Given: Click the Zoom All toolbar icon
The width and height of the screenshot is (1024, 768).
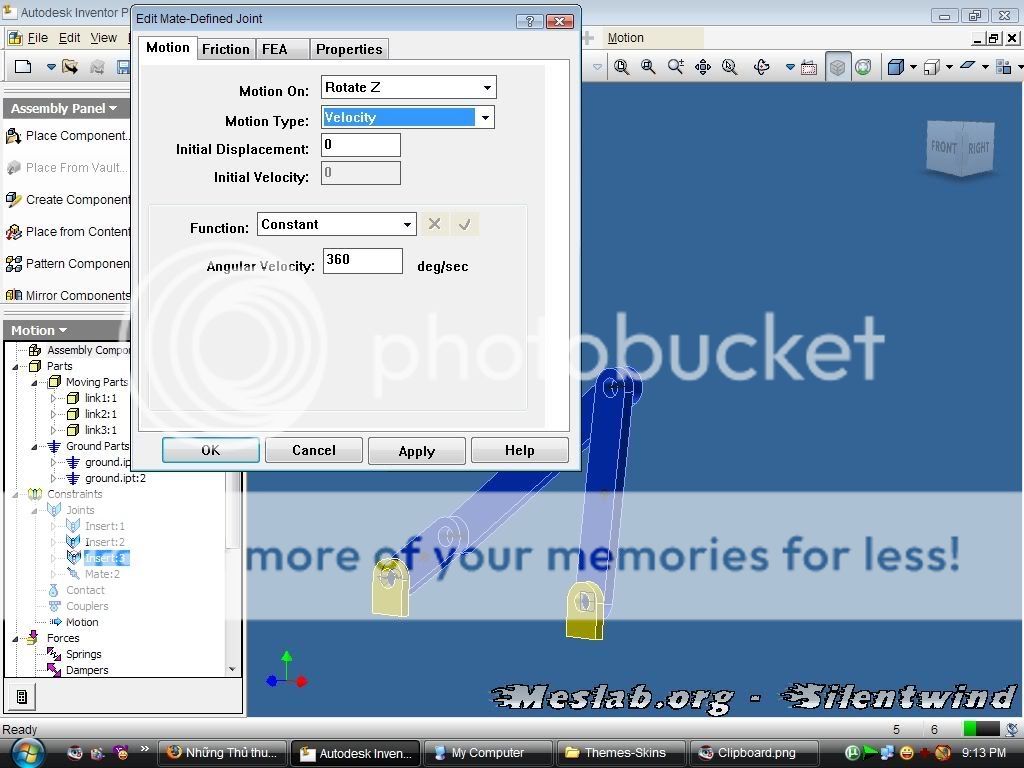Looking at the screenshot, I should pos(621,67).
